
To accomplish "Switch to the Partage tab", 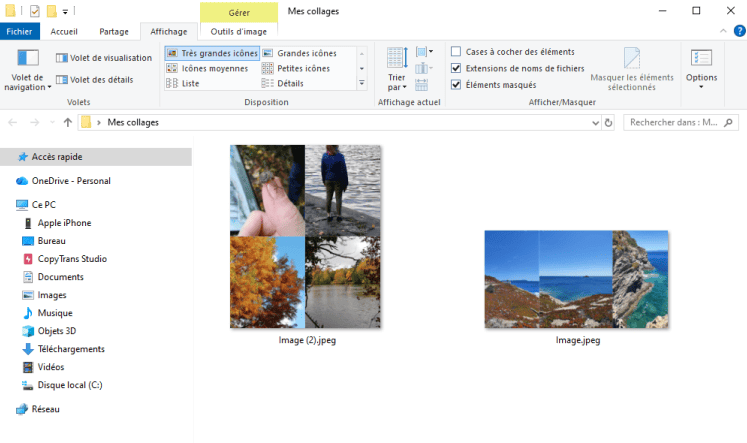I will [x=114, y=31].
